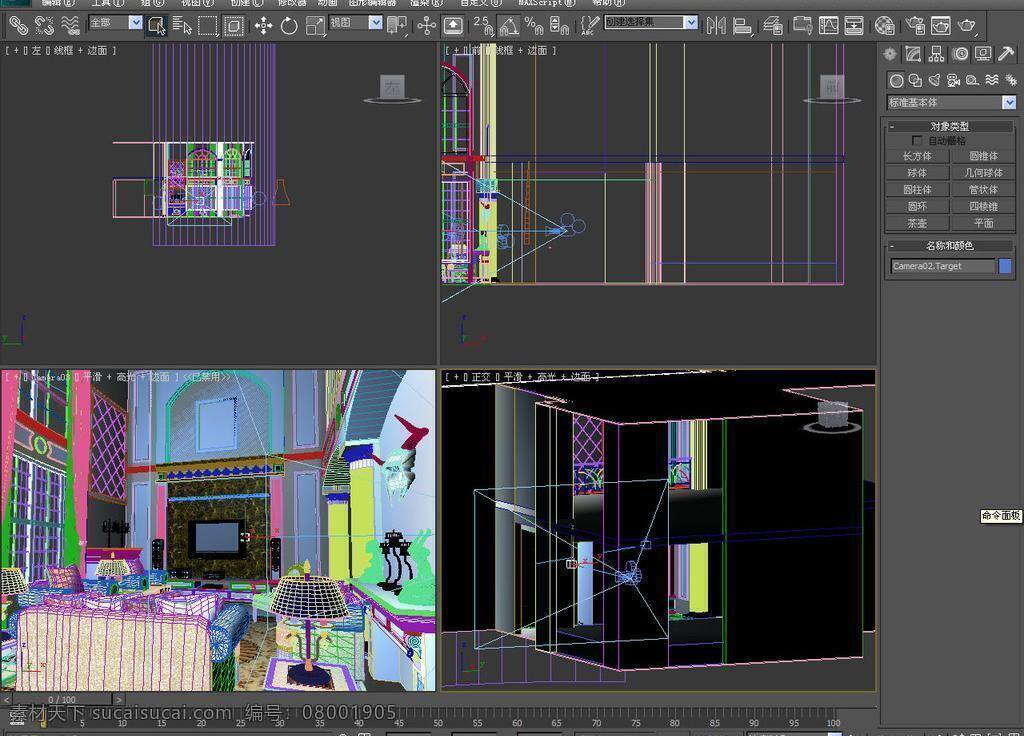Choose the Select and Scale tool
The width and height of the screenshot is (1024, 736).
click(315, 25)
